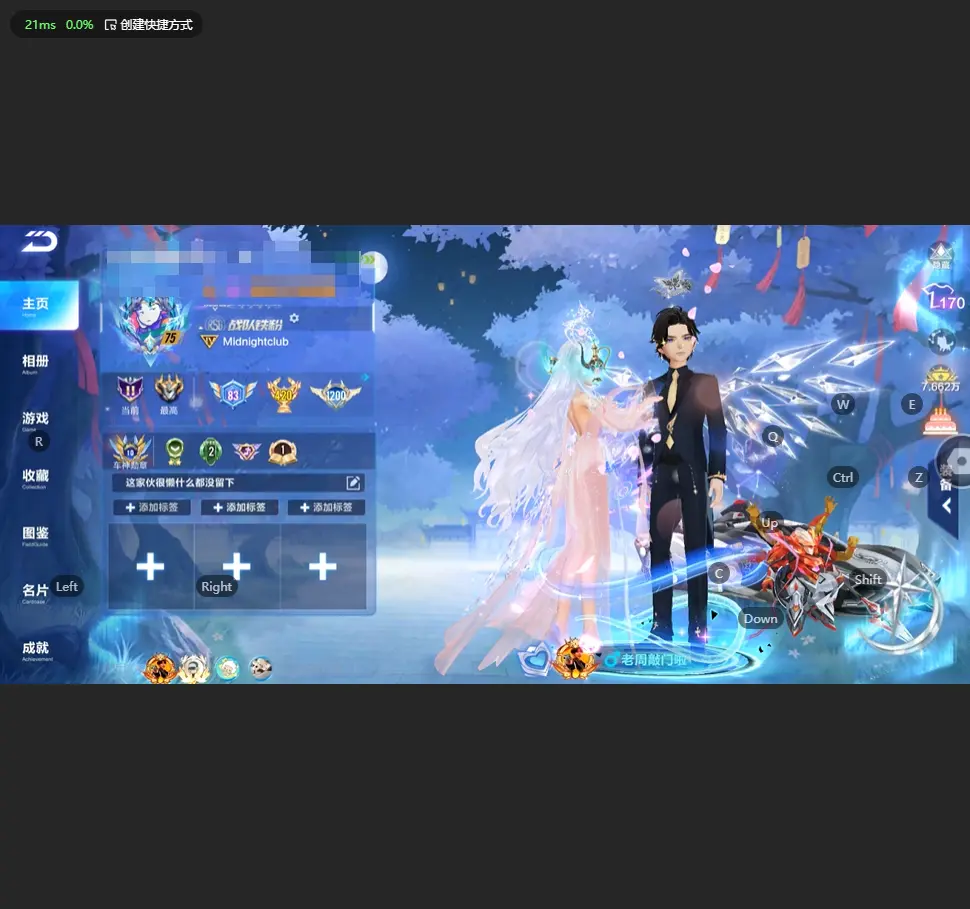Viewport: 970px width, 909px height.
Task: Click the 创建快捷方式 create-shortcut button
Action: click(148, 25)
